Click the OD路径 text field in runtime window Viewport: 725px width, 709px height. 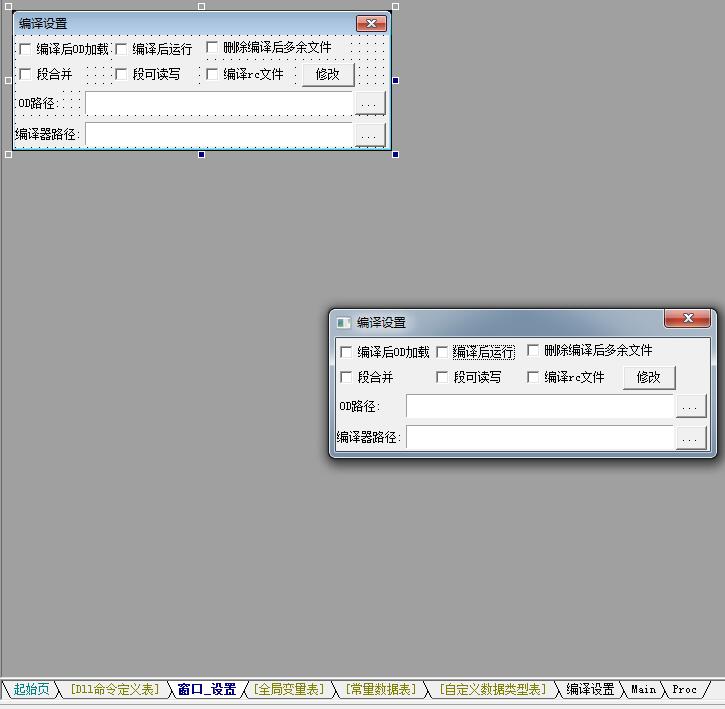pos(540,407)
